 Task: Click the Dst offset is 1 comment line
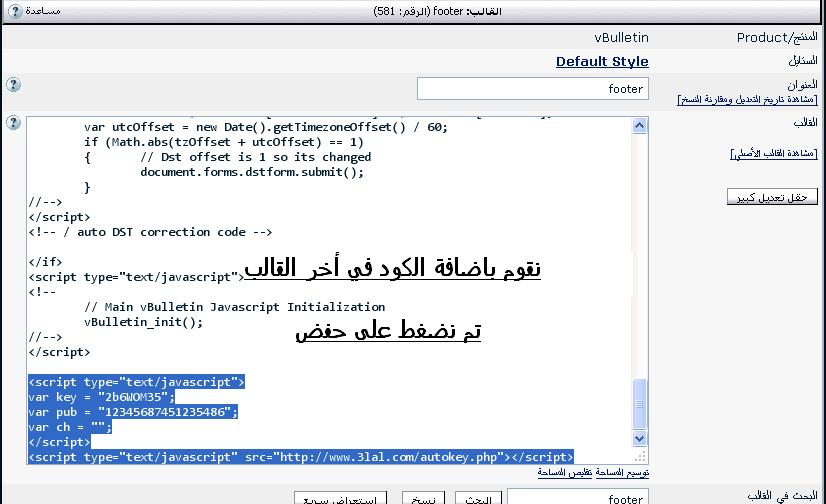(255, 157)
